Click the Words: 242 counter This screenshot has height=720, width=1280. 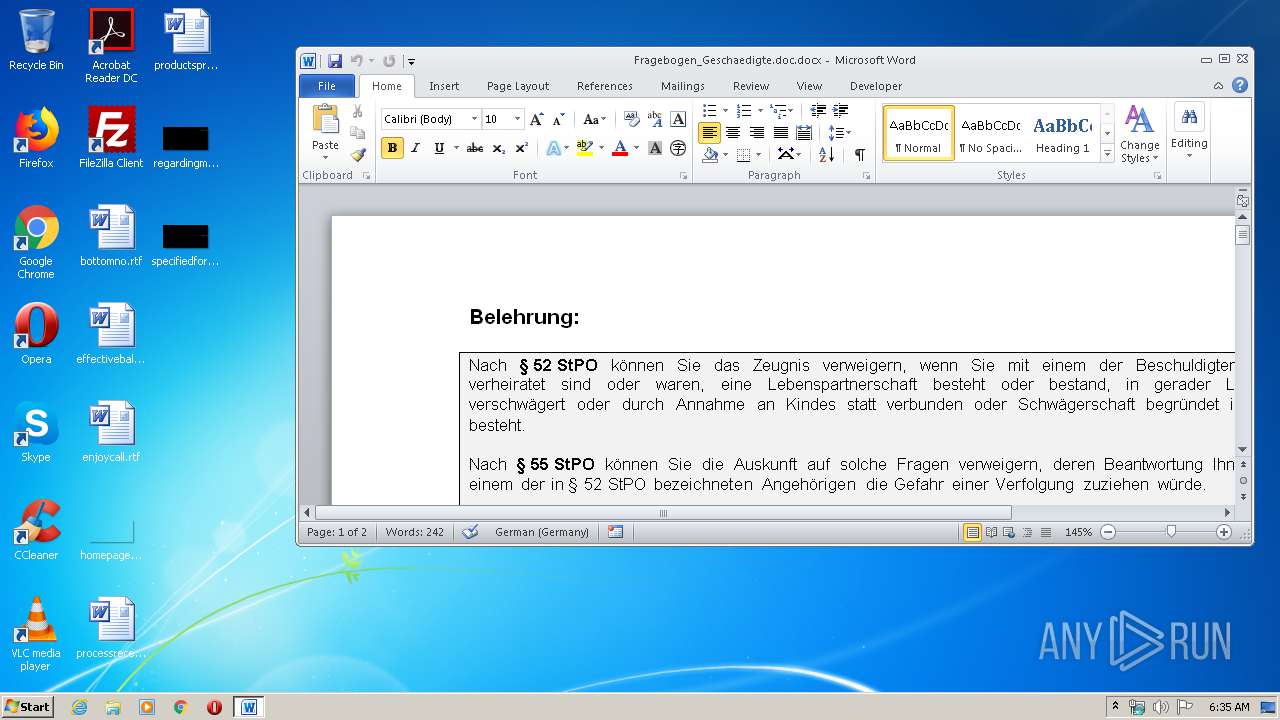415,532
